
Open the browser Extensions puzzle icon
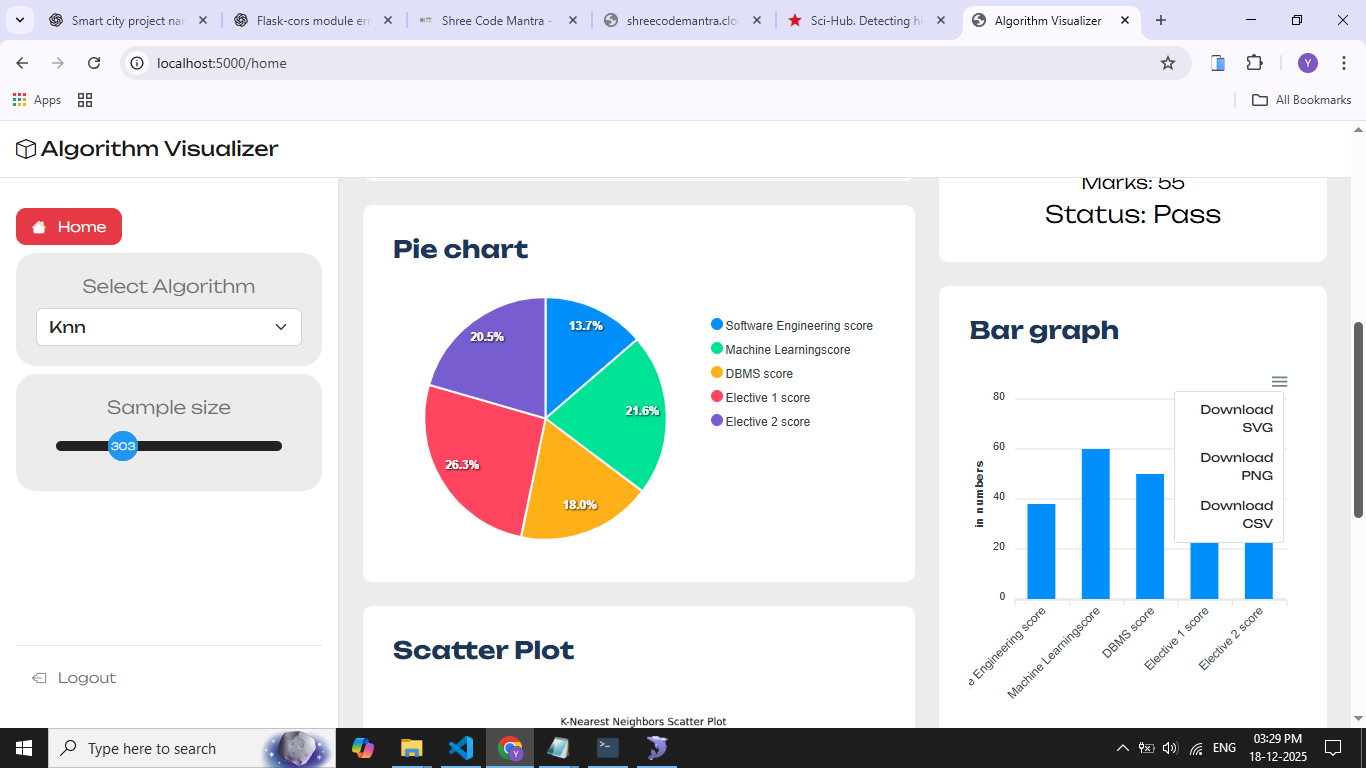point(1254,63)
